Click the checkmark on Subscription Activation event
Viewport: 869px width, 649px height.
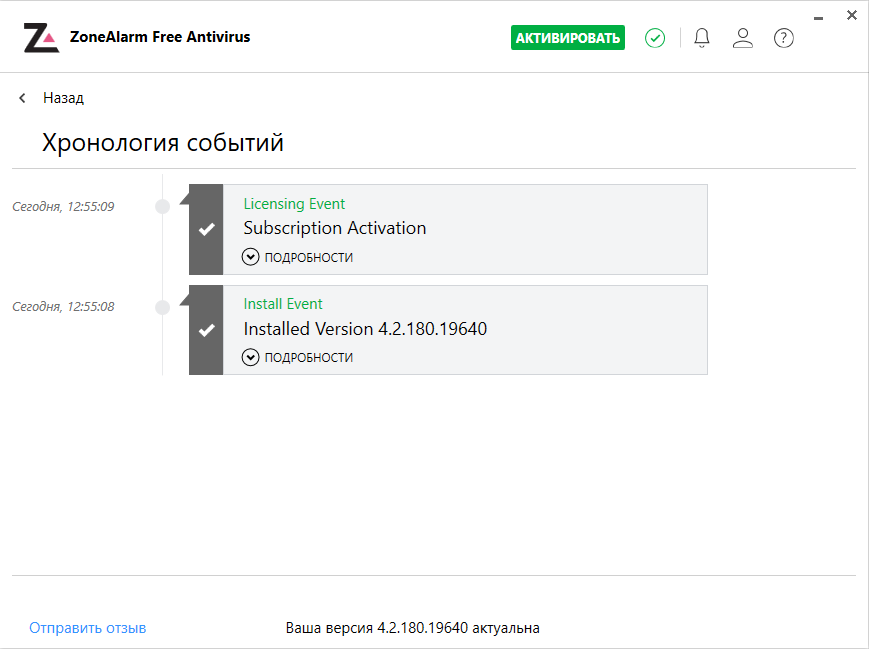click(x=206, y=230)
